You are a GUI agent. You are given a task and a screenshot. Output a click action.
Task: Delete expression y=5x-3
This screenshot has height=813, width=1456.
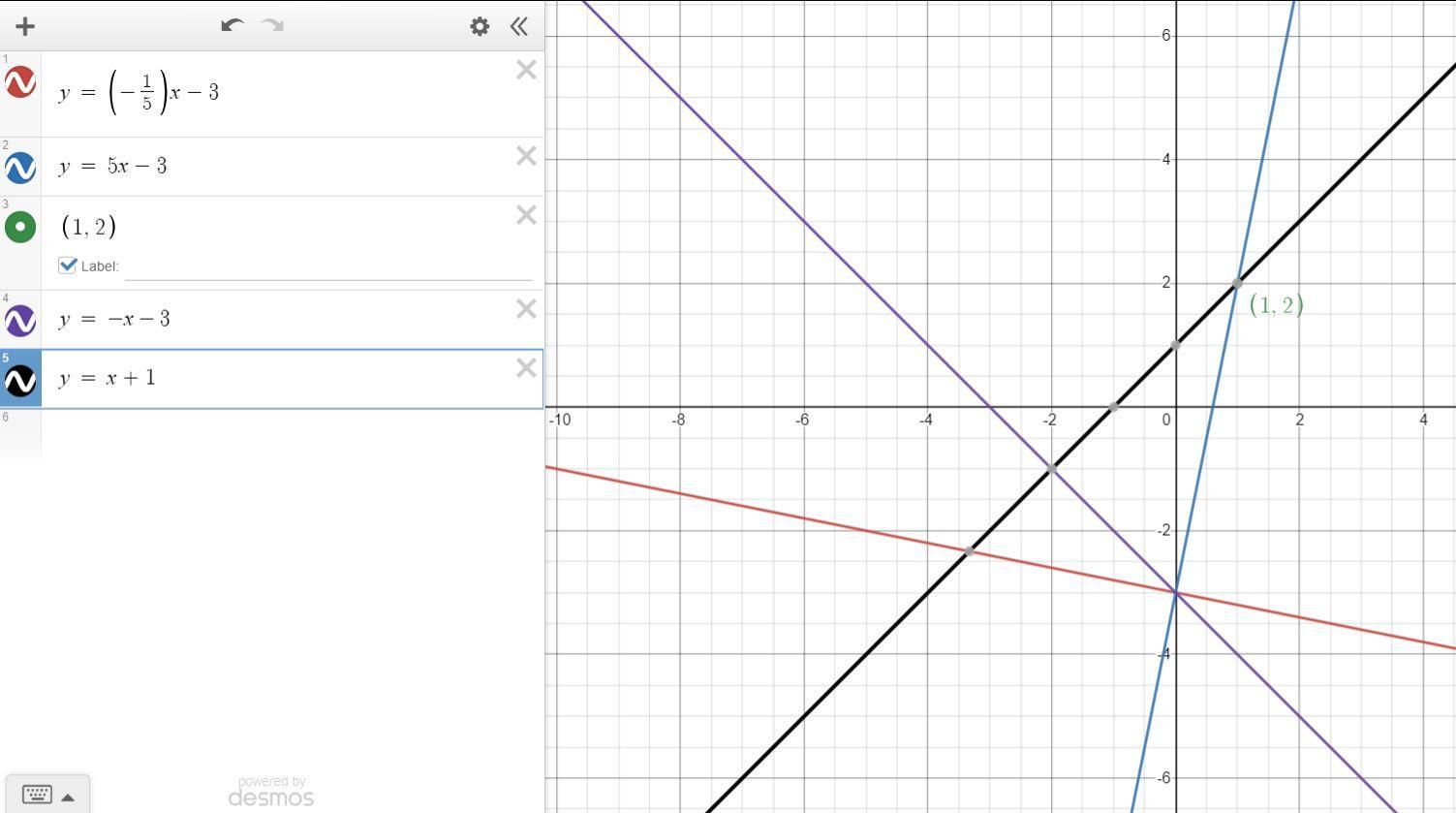pos(526,156)
